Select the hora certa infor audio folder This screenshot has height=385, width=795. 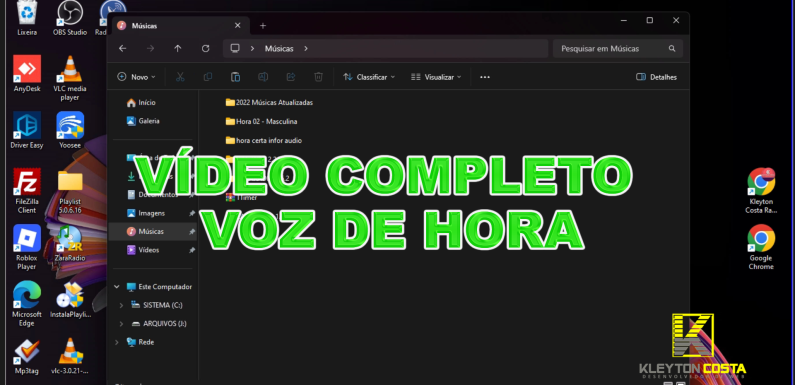tap(264, 141)
